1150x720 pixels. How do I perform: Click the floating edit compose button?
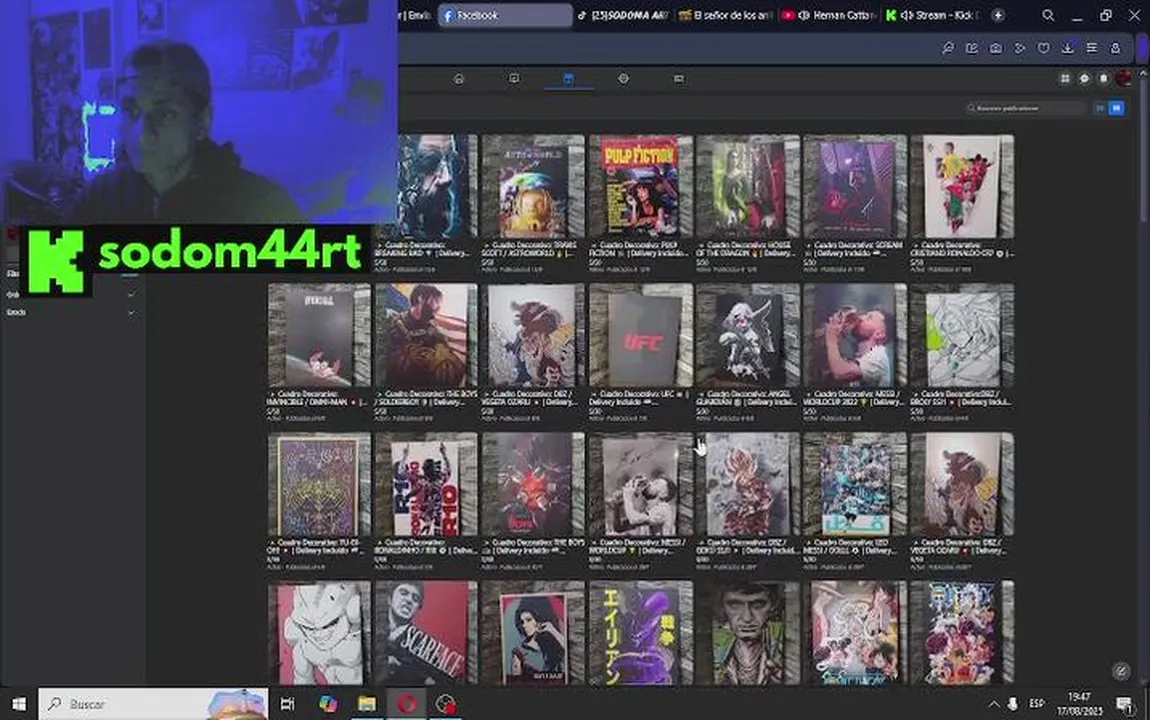point(1120,670)
